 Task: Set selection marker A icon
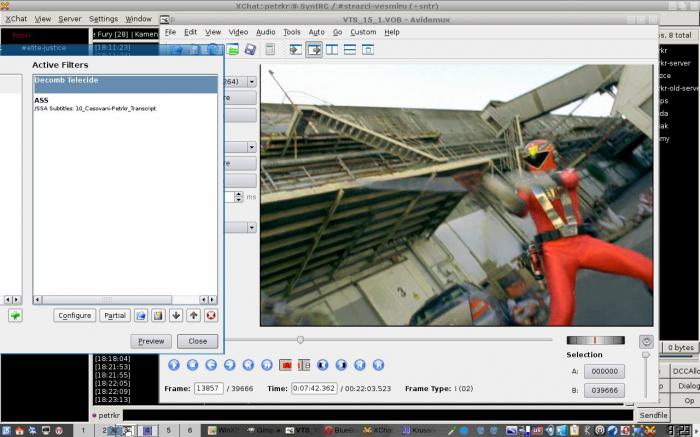(x=285, y=365)
